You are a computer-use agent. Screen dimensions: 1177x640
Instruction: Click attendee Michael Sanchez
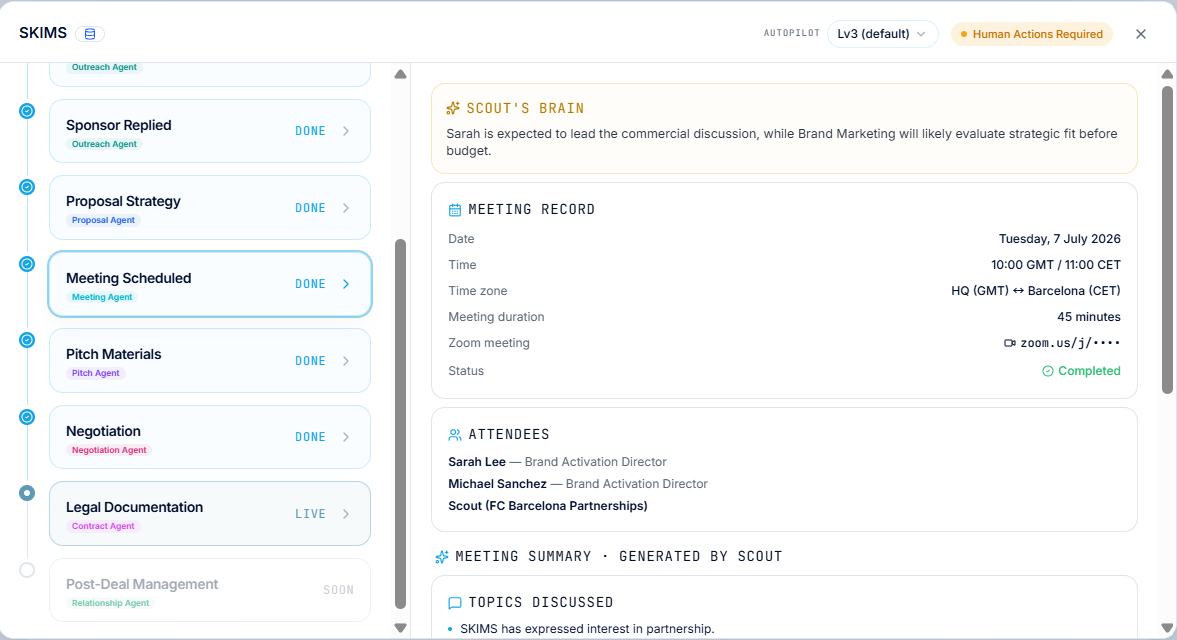497,484
